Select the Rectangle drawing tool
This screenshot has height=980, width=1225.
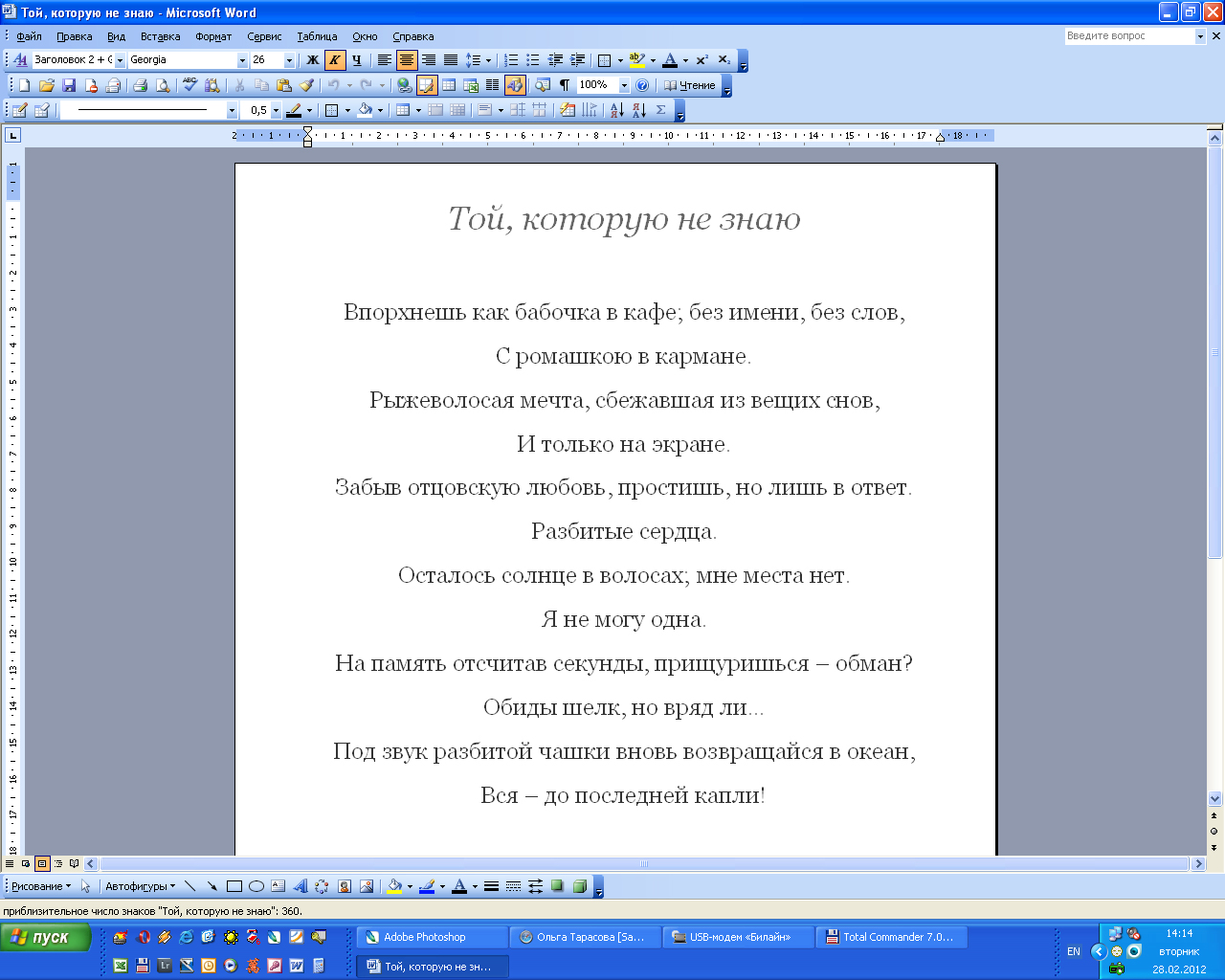point(234,886)
